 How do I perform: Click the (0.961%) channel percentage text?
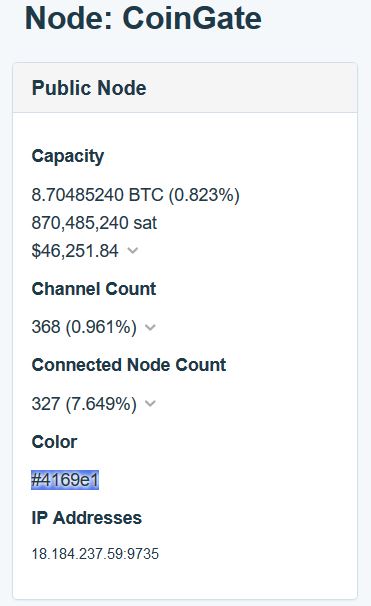point(101,327)
